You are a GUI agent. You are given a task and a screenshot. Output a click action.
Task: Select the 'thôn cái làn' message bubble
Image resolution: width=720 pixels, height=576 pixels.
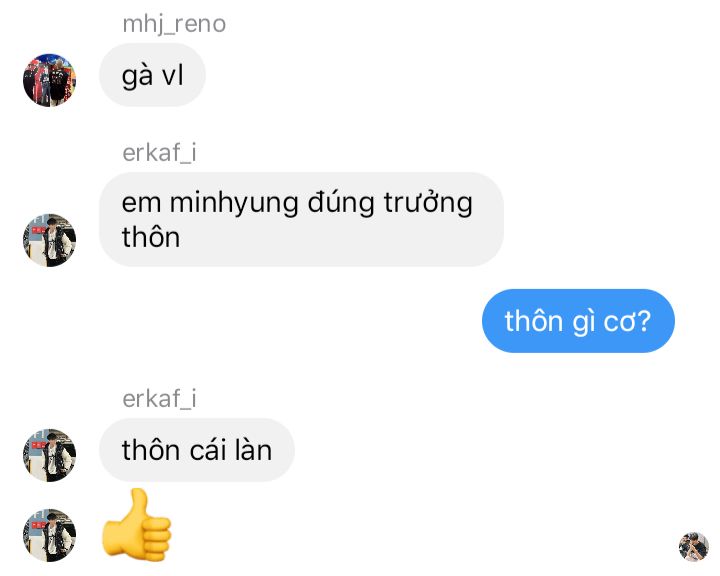point(197,450)
